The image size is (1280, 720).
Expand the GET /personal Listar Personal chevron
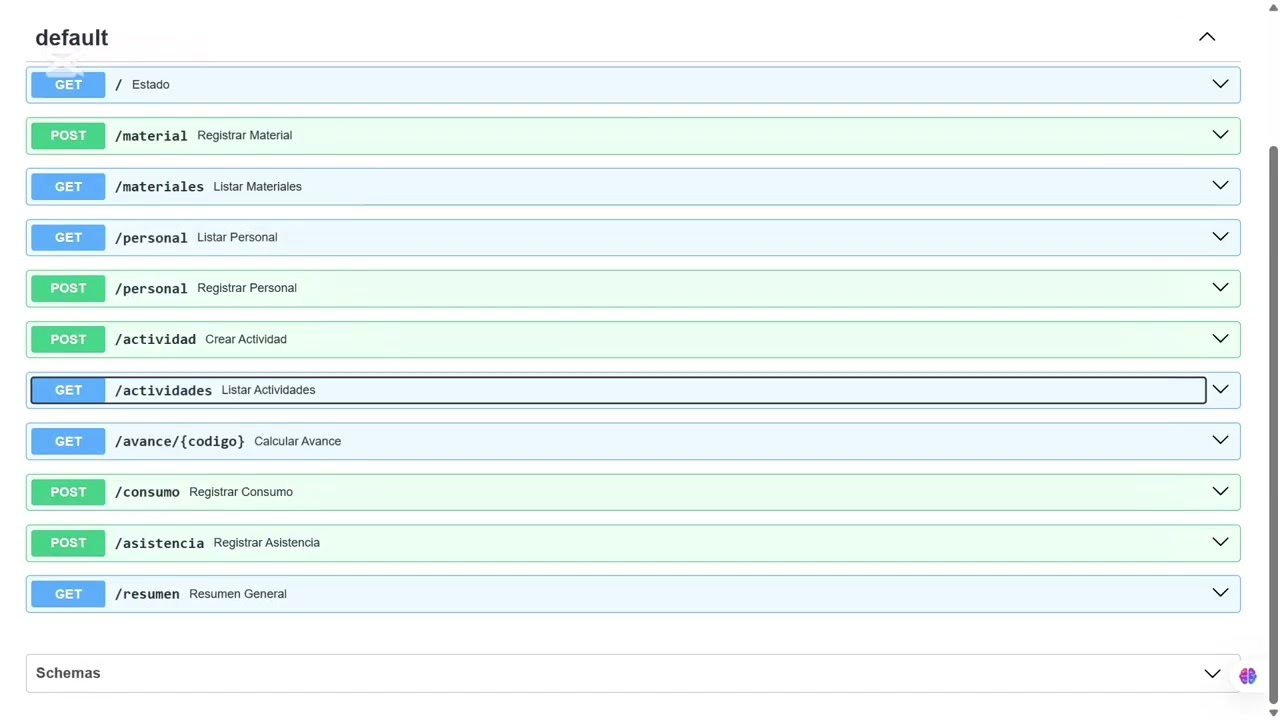(x=1220, y=237)
